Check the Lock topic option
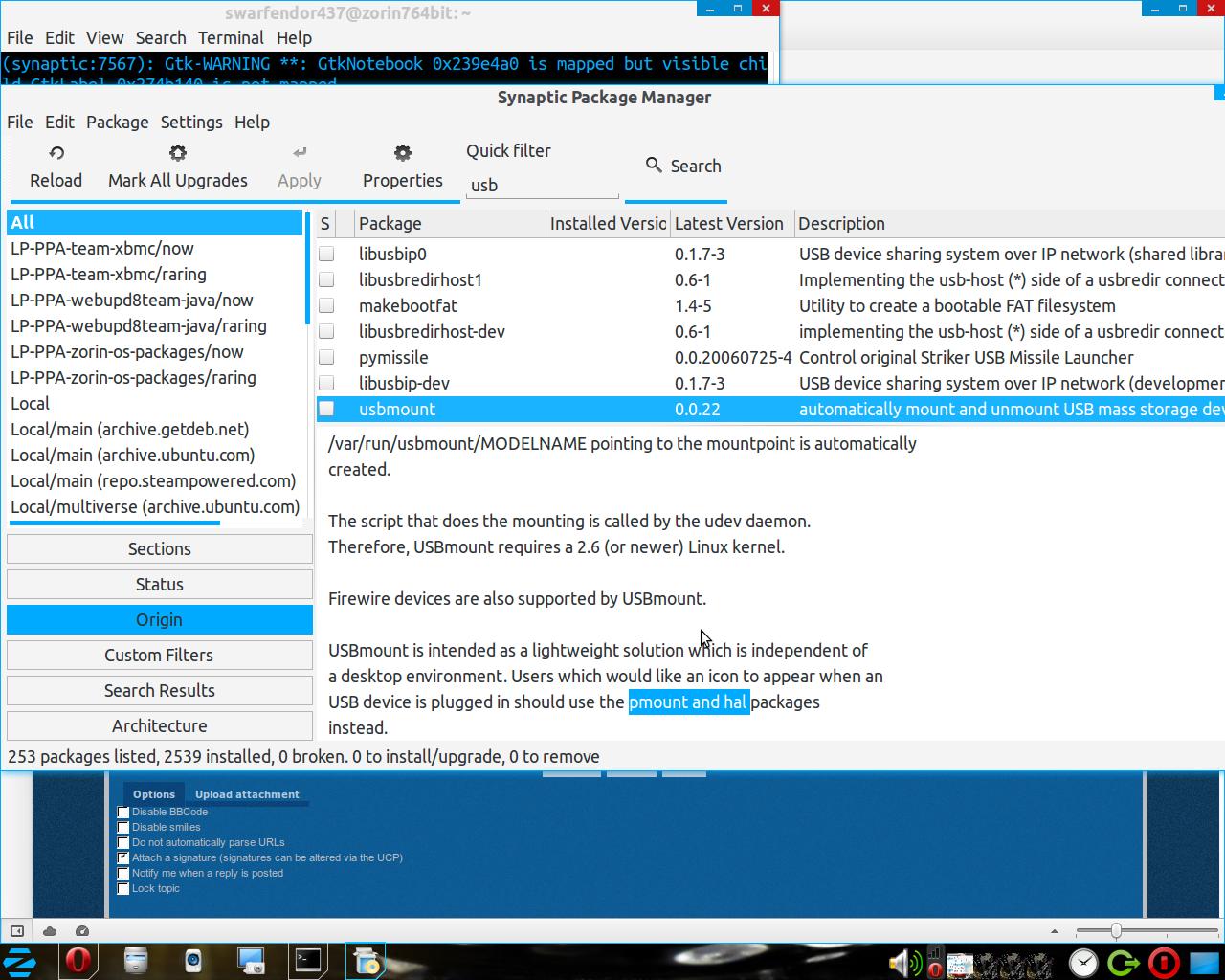The width and height of the screenshot is (1225, 980). [123, 889]
